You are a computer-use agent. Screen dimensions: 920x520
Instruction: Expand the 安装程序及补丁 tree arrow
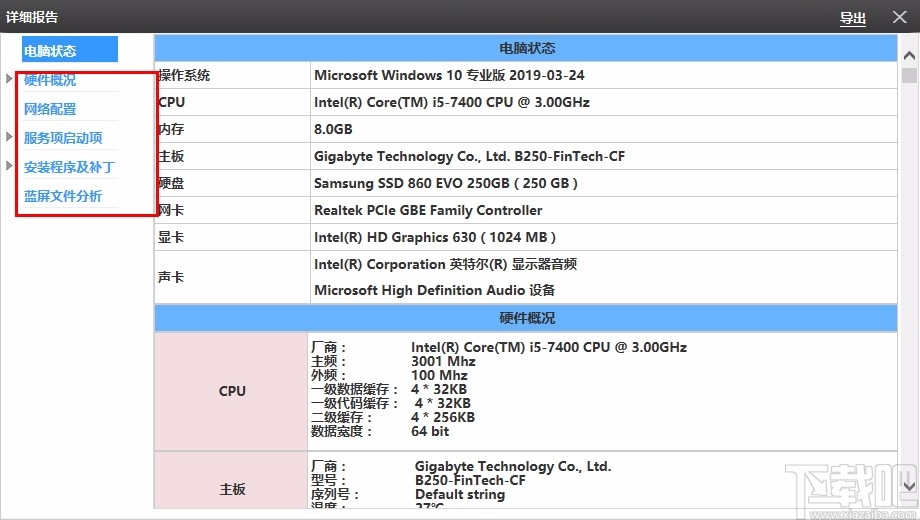tap(9, 166)
